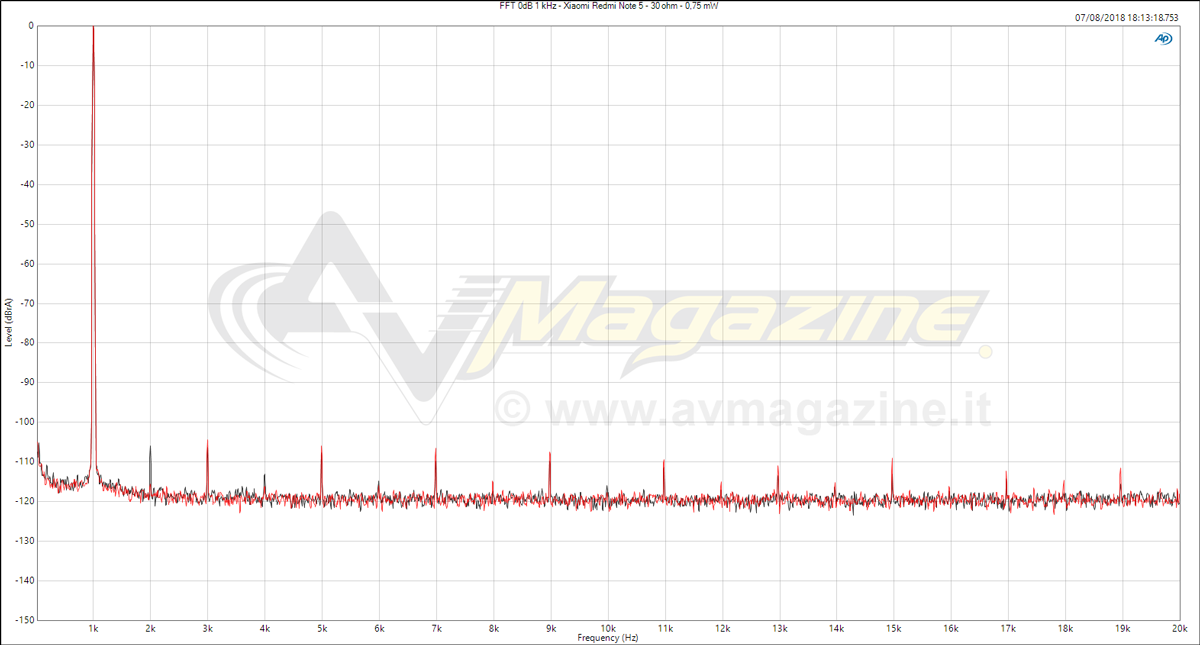Click the 2k frequency axis tick label

coord(150,629)
